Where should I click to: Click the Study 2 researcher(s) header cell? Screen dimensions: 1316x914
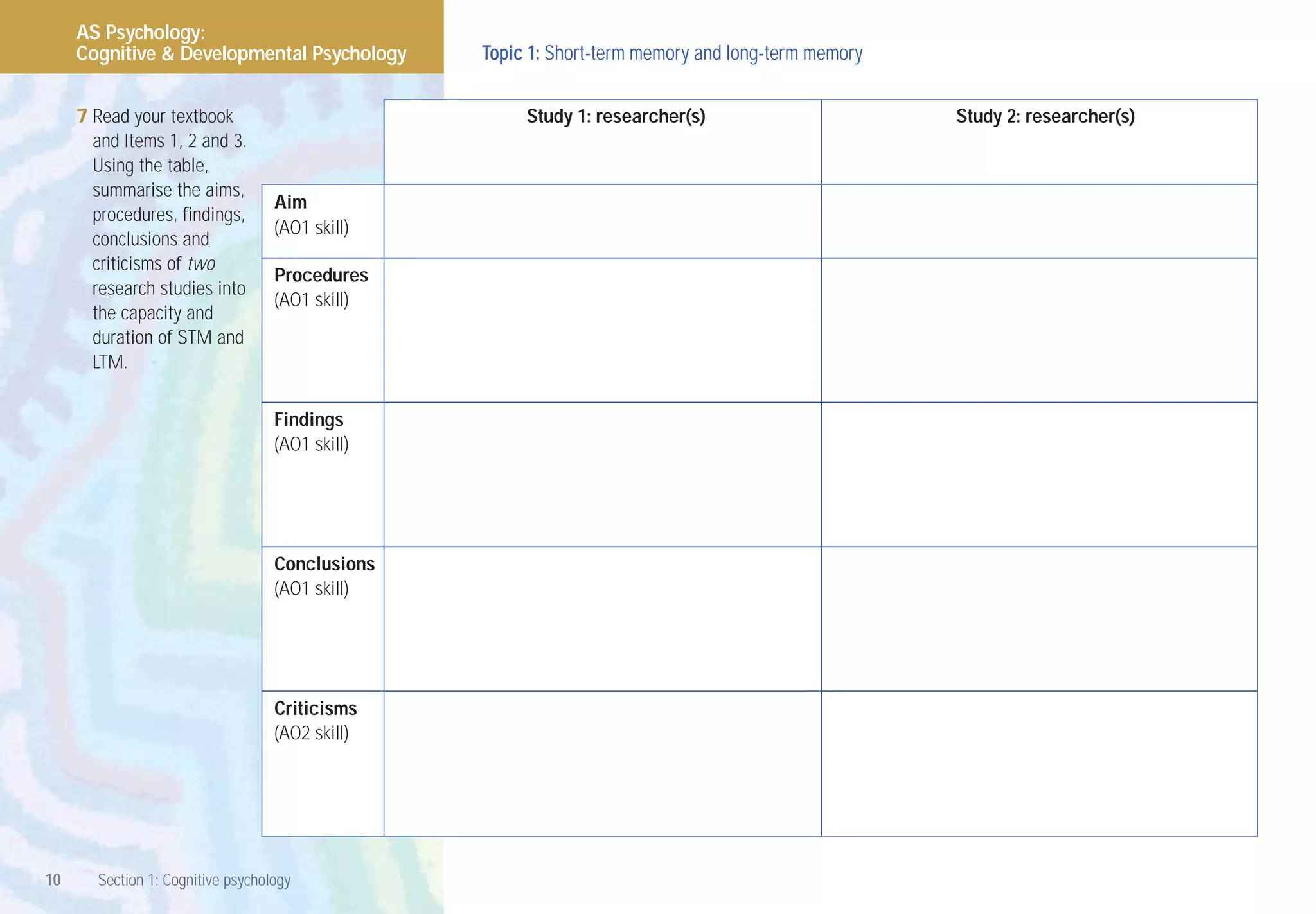[x=1039, y=142]
